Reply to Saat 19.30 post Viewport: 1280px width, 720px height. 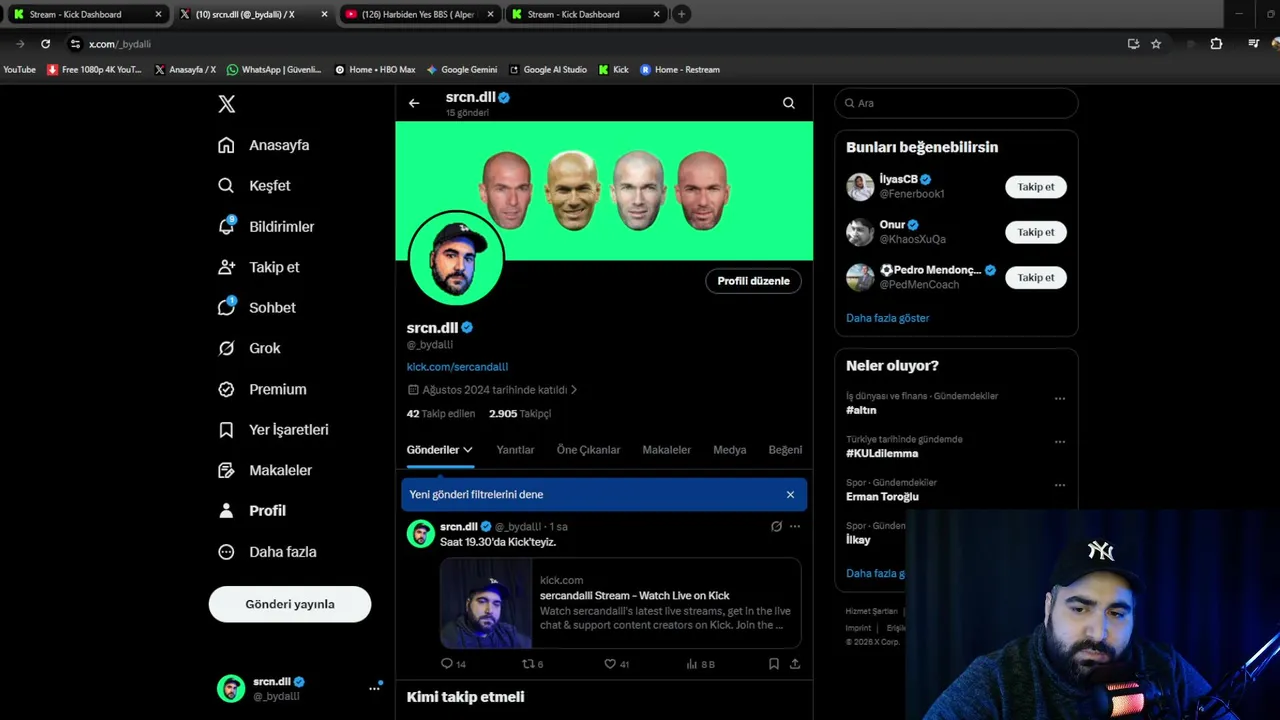447,663
